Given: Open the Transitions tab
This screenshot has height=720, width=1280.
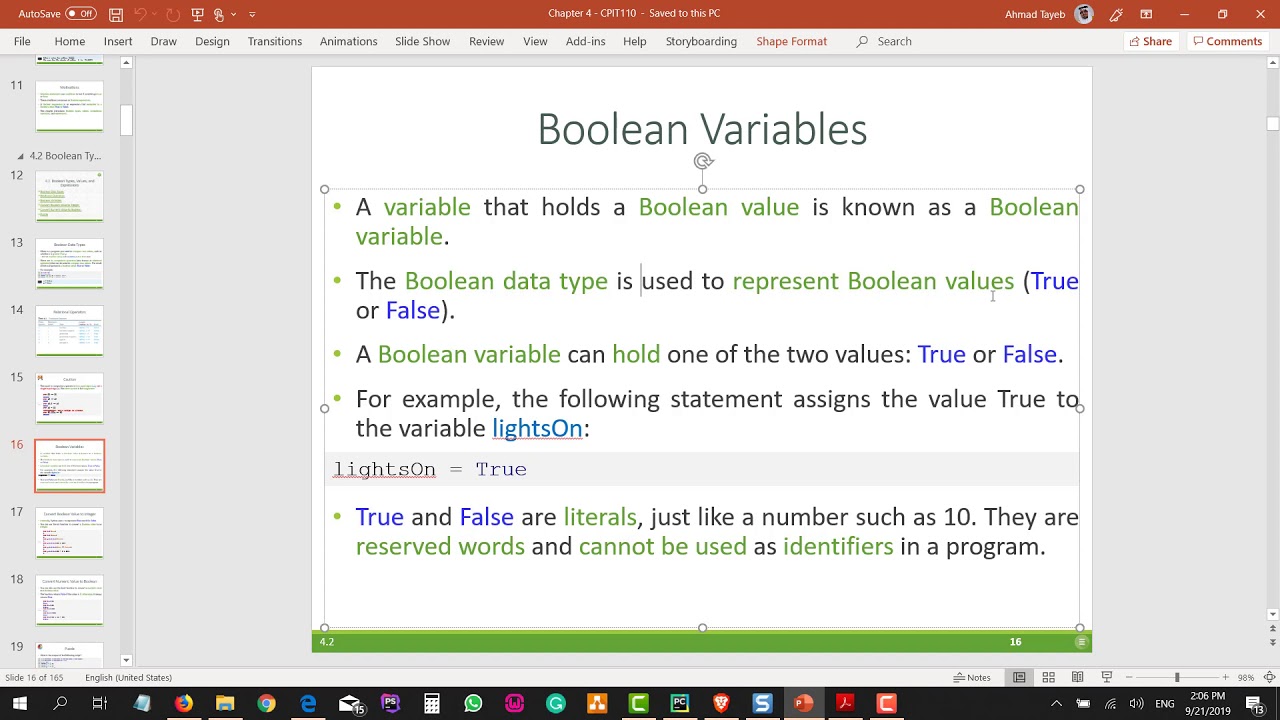Looking at the screenshot, I should pyautogui.click(x=275, y=41).
